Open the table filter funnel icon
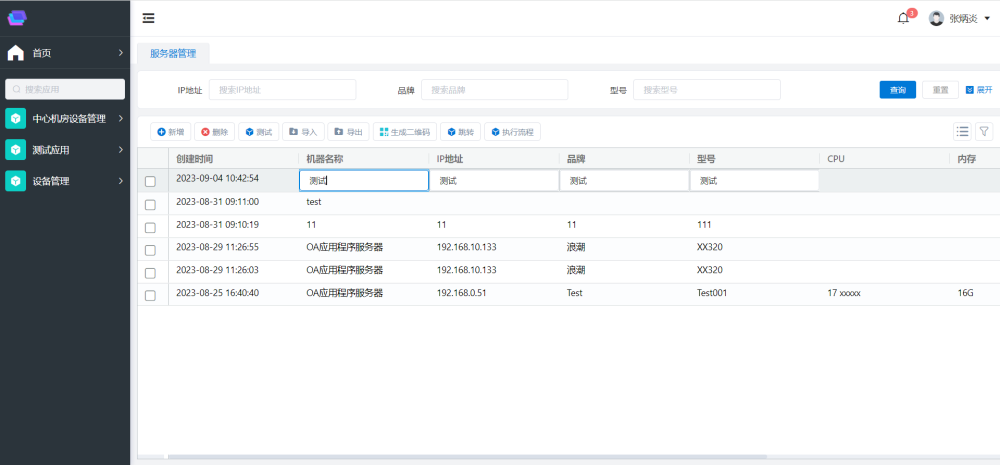This screenshot has width=1000, height=465. pyautogui.click(x=983, y=131)
